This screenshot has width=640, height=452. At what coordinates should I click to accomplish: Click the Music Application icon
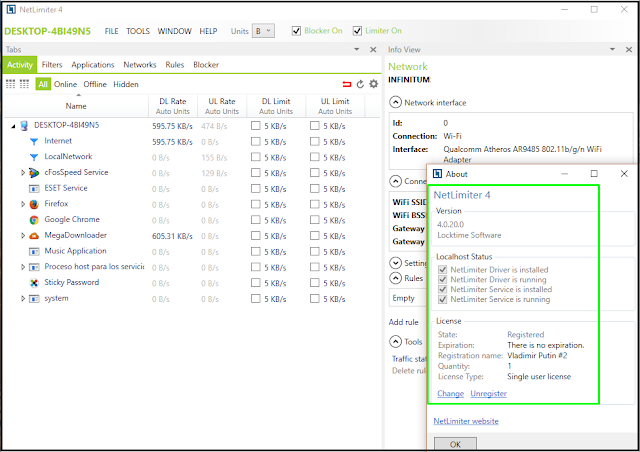34,252
